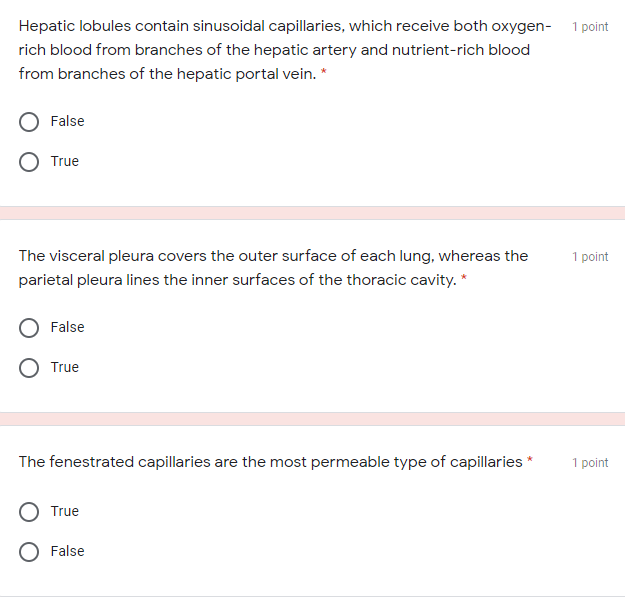Select False for the hepatic lobules question
Viewport: 628px width, 597px height.
[x=30, y=122]
